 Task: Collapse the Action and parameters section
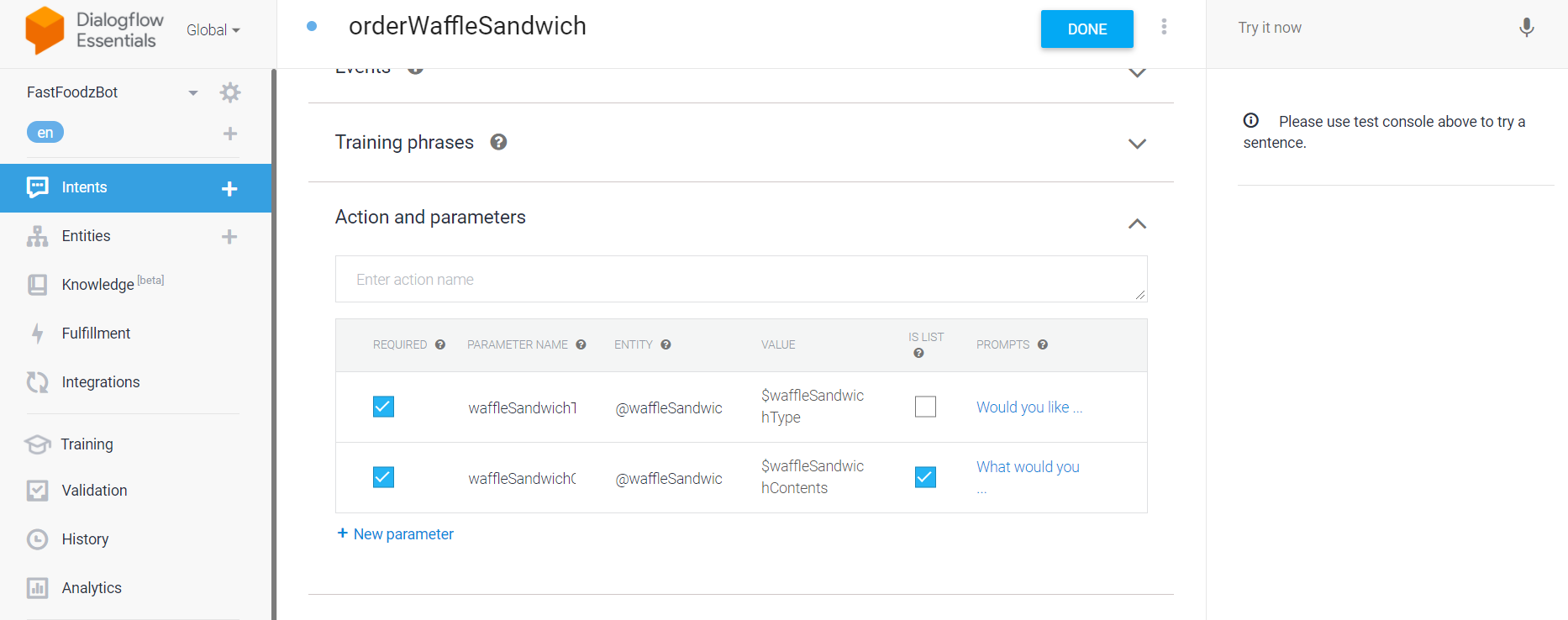tap(1136, 223)
